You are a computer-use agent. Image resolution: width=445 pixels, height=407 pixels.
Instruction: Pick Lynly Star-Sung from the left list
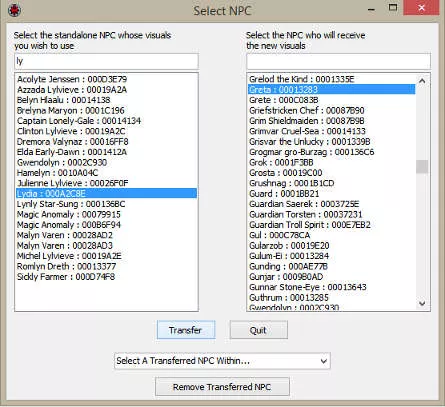(71, 204)
